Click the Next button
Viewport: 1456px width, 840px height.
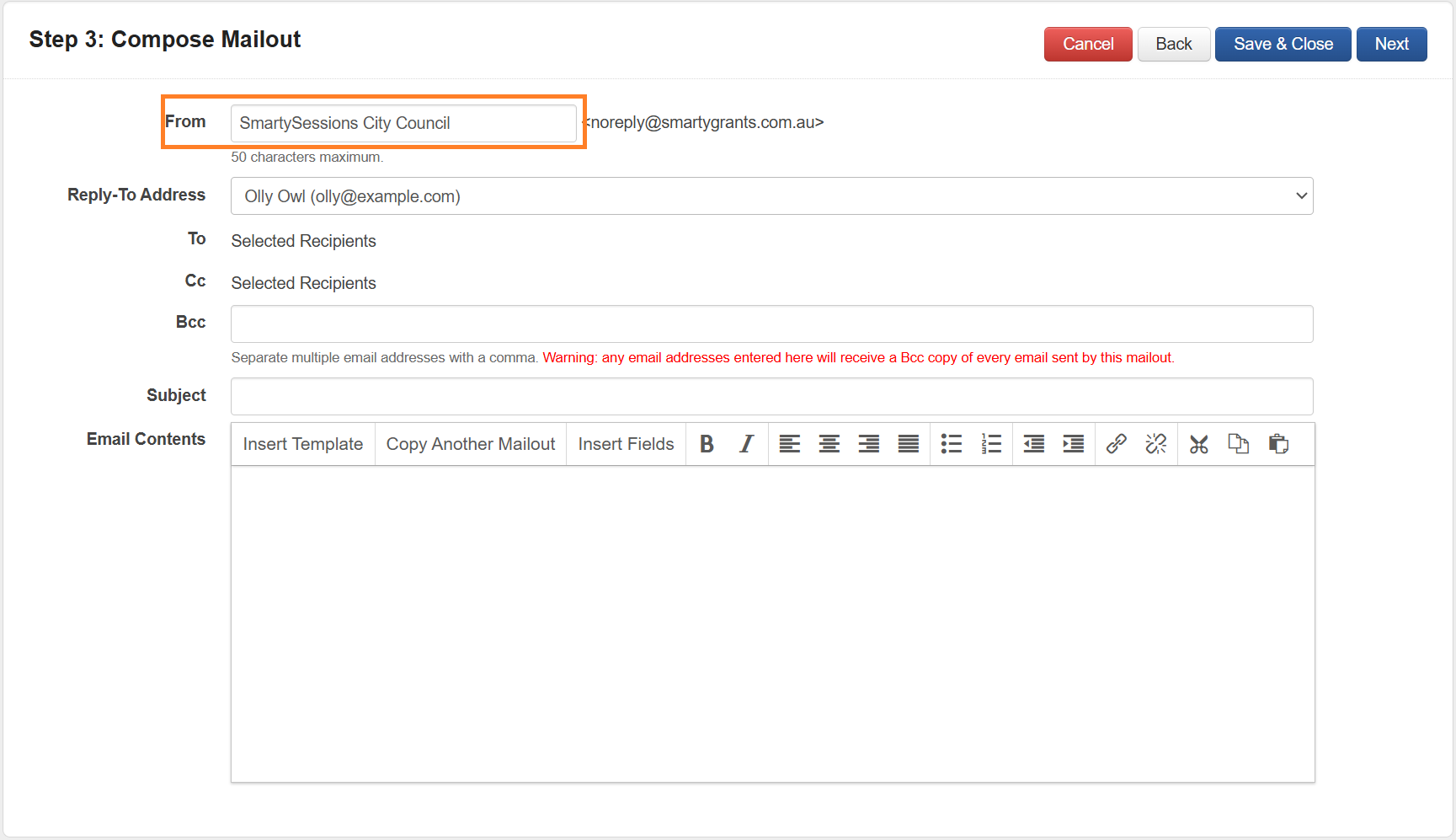tap(1391, 44)
